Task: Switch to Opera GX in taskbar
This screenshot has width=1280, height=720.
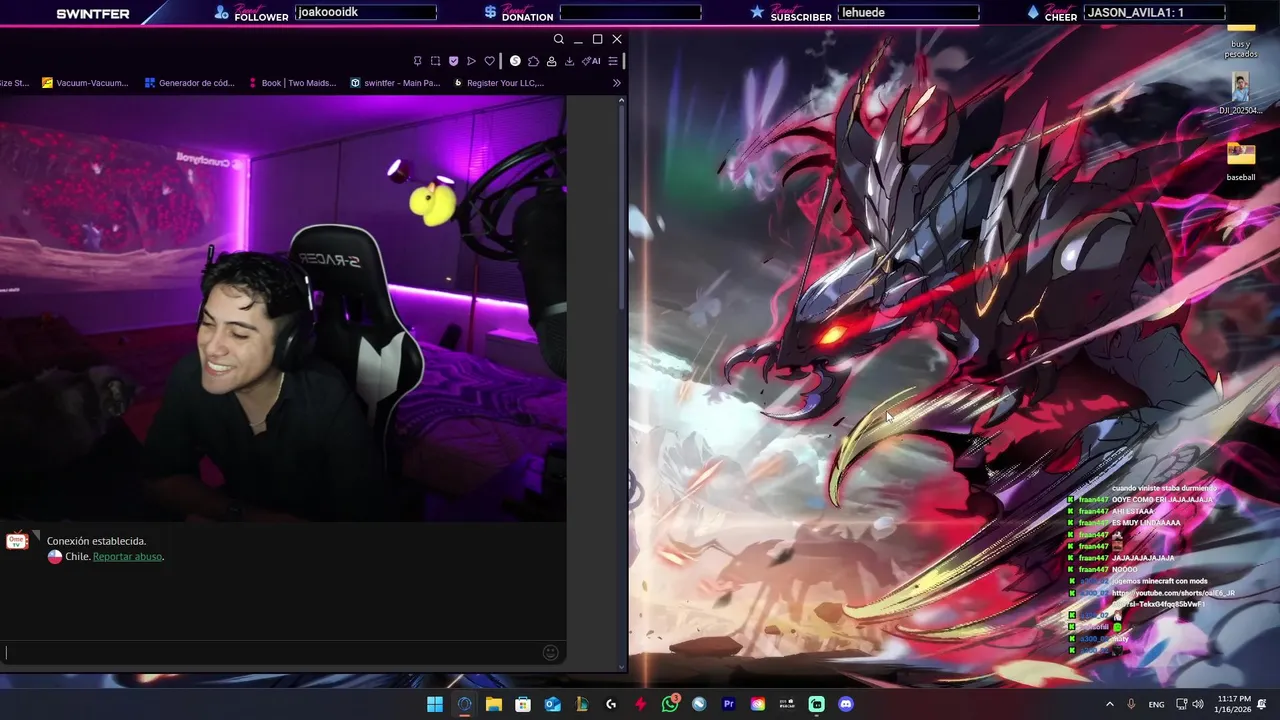Action: 464,704
